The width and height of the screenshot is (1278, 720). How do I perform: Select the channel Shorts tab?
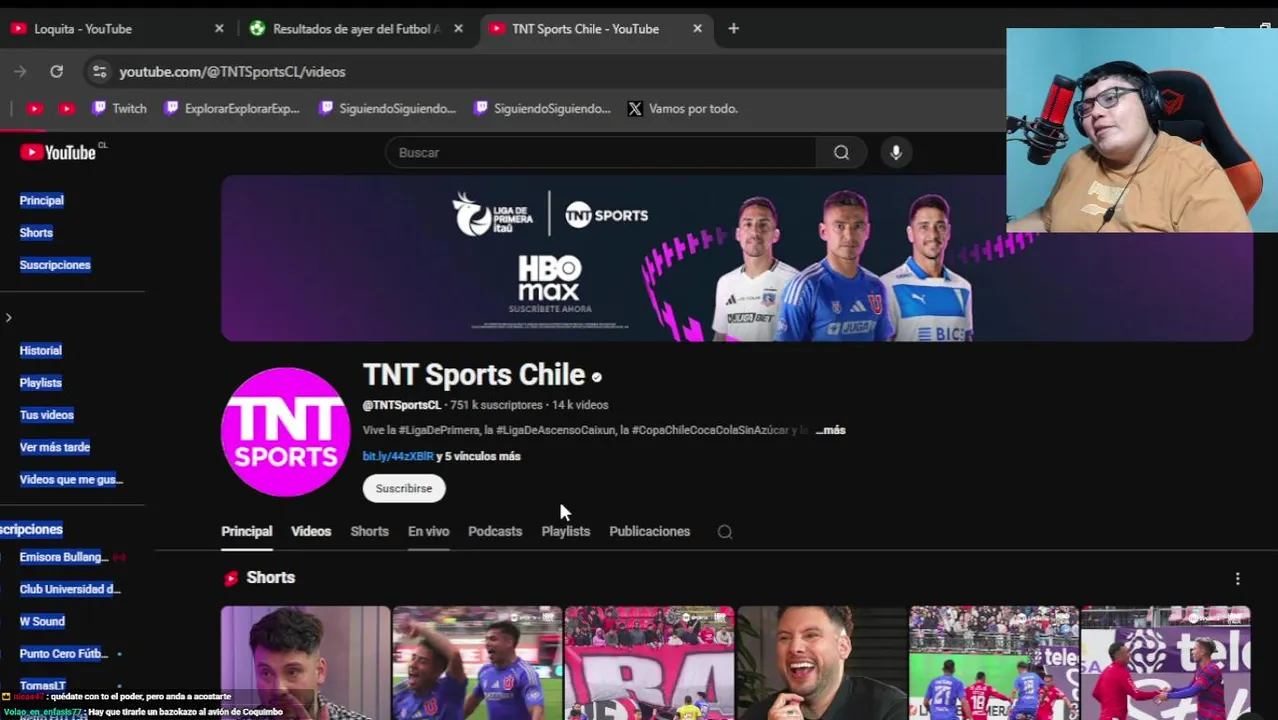click(369, 531)
